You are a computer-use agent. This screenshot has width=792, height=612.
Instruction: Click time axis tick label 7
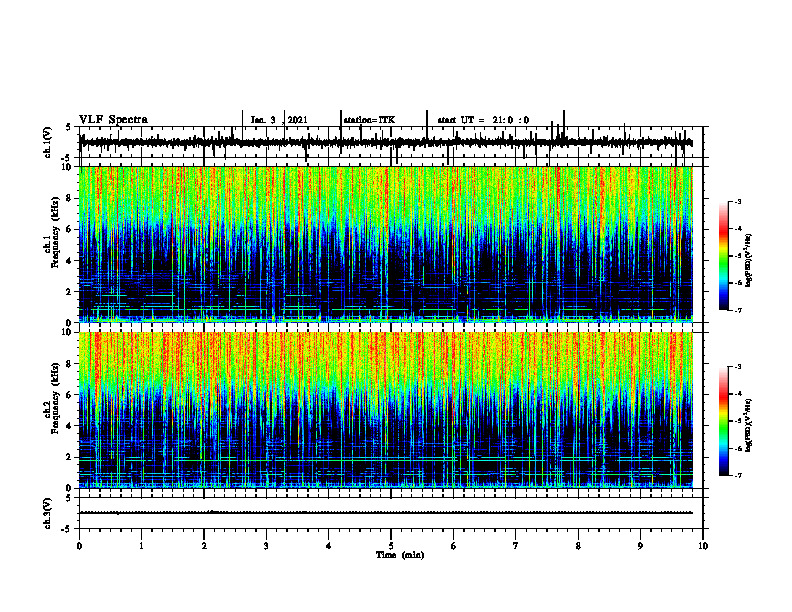(516, 546)
